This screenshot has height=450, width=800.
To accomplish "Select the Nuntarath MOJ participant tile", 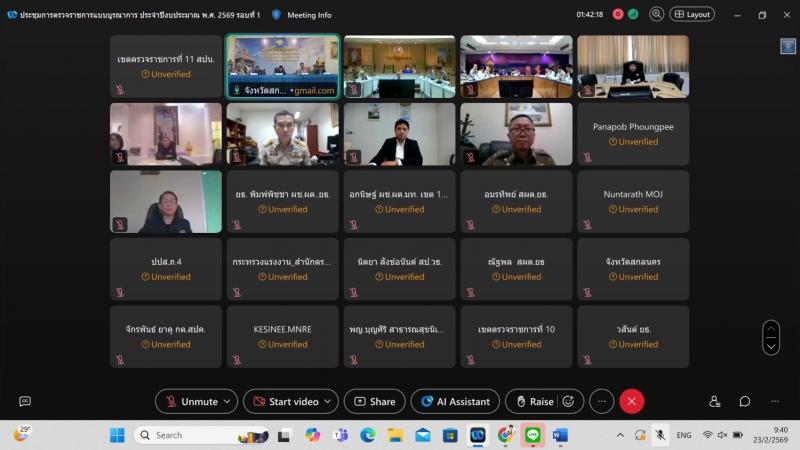I will point(633,202).
